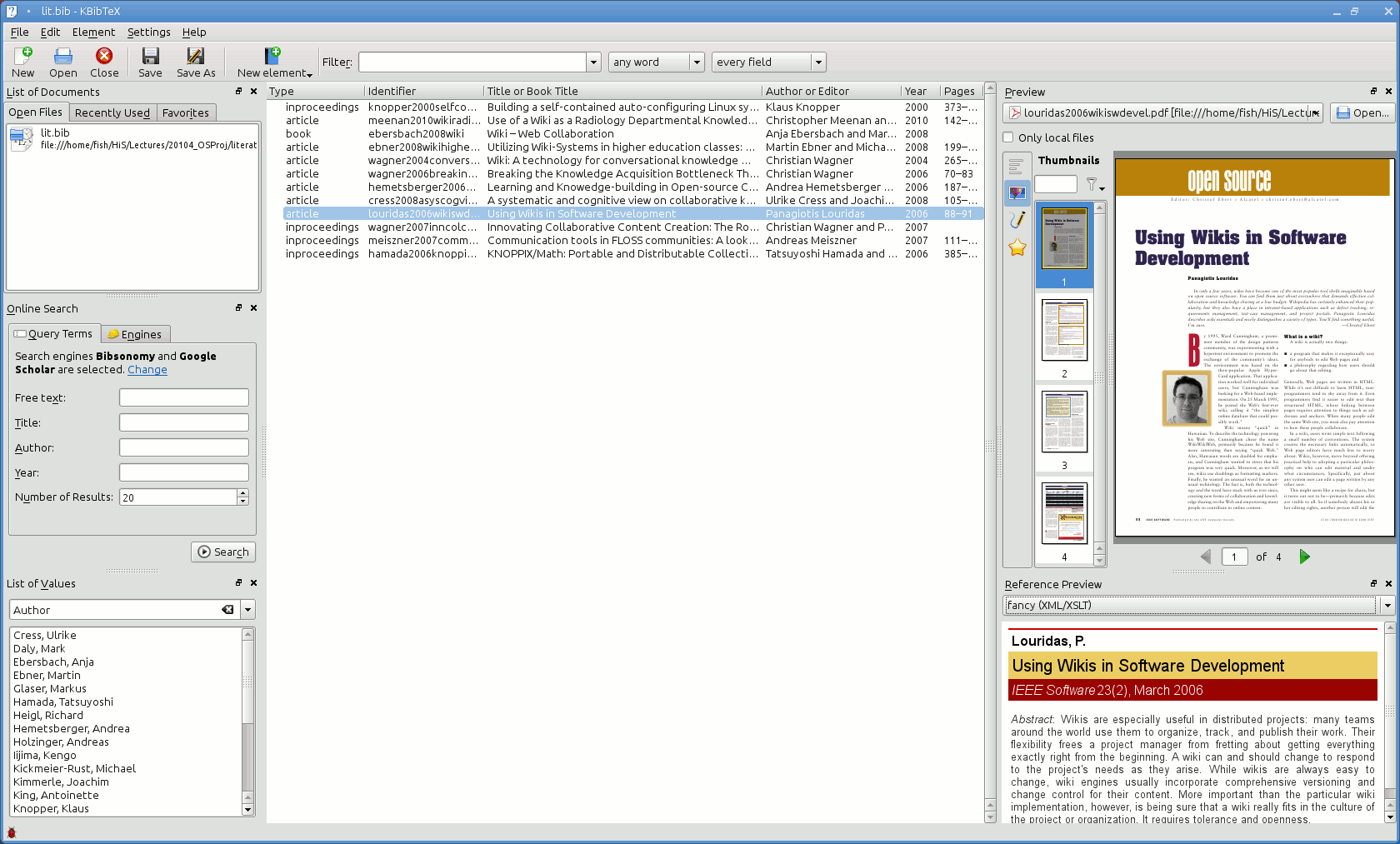
Task: Open the PDF file URL dropdown in Preview
Action: (1315, 113)
